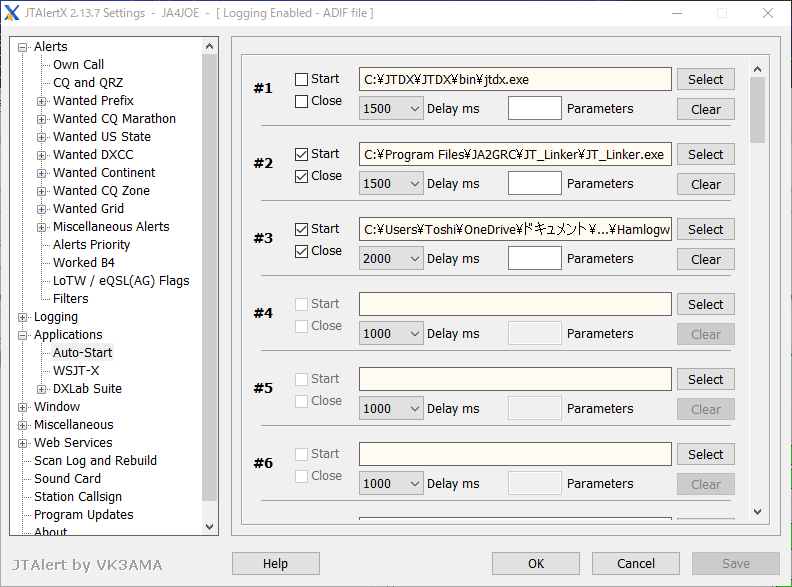
Task: Click Select button for JT_Linker entry #2
Action: pyautogui.click(x=706, y=154)
